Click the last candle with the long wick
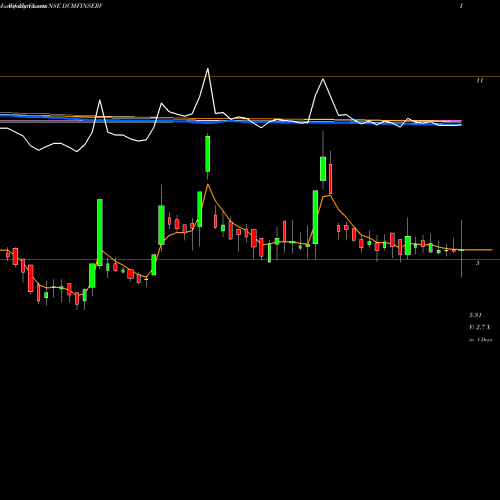This screenshot has width=500, height=500. (x=462, y=249)
